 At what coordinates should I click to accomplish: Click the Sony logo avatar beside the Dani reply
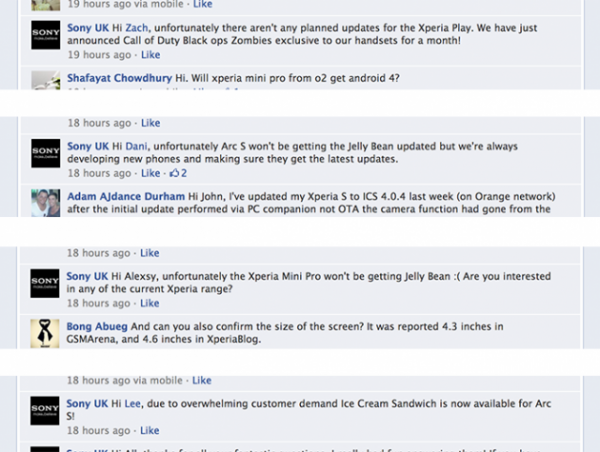[x=46, y=154]
